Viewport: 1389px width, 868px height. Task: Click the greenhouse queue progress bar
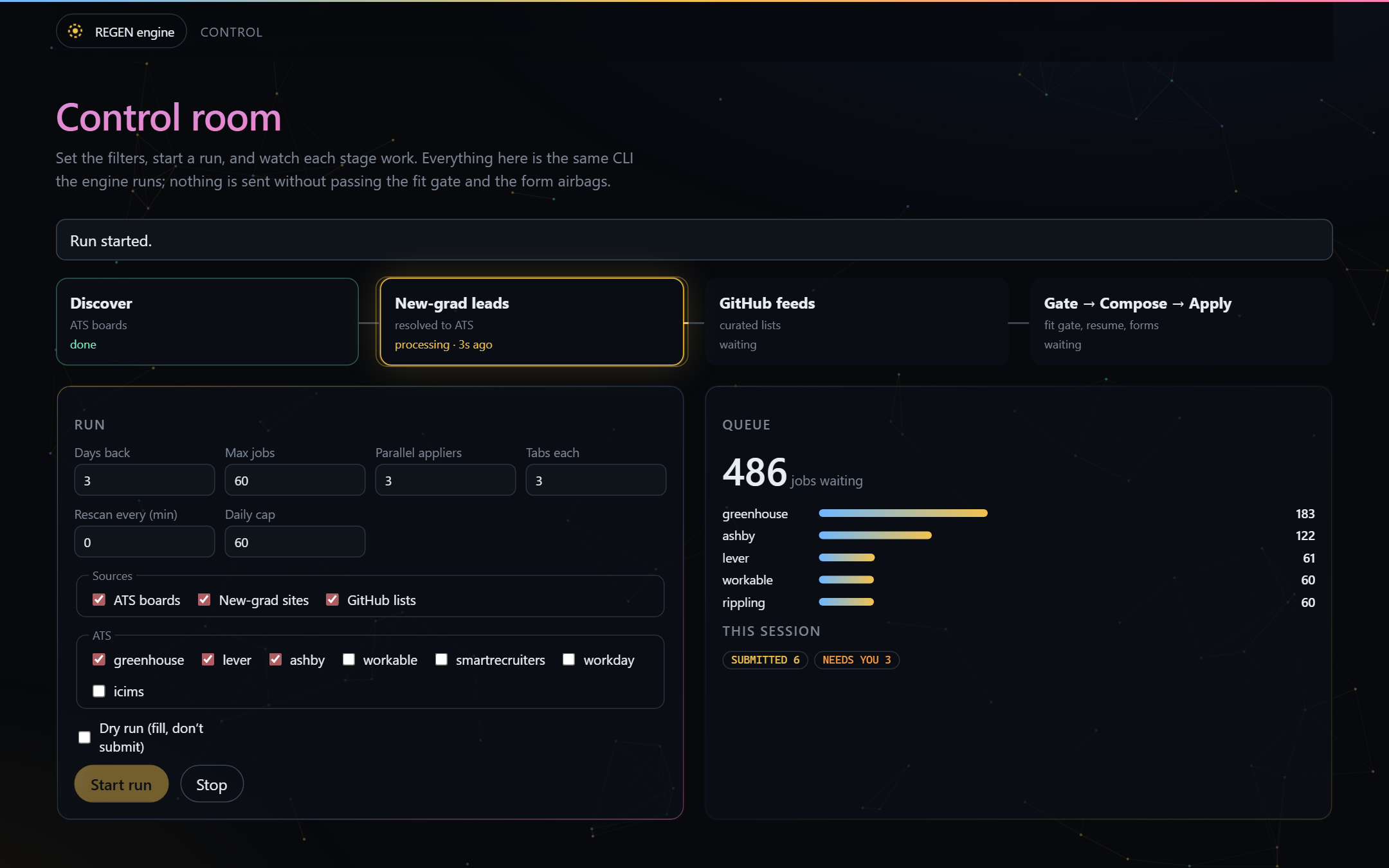[x=903, y=513]
